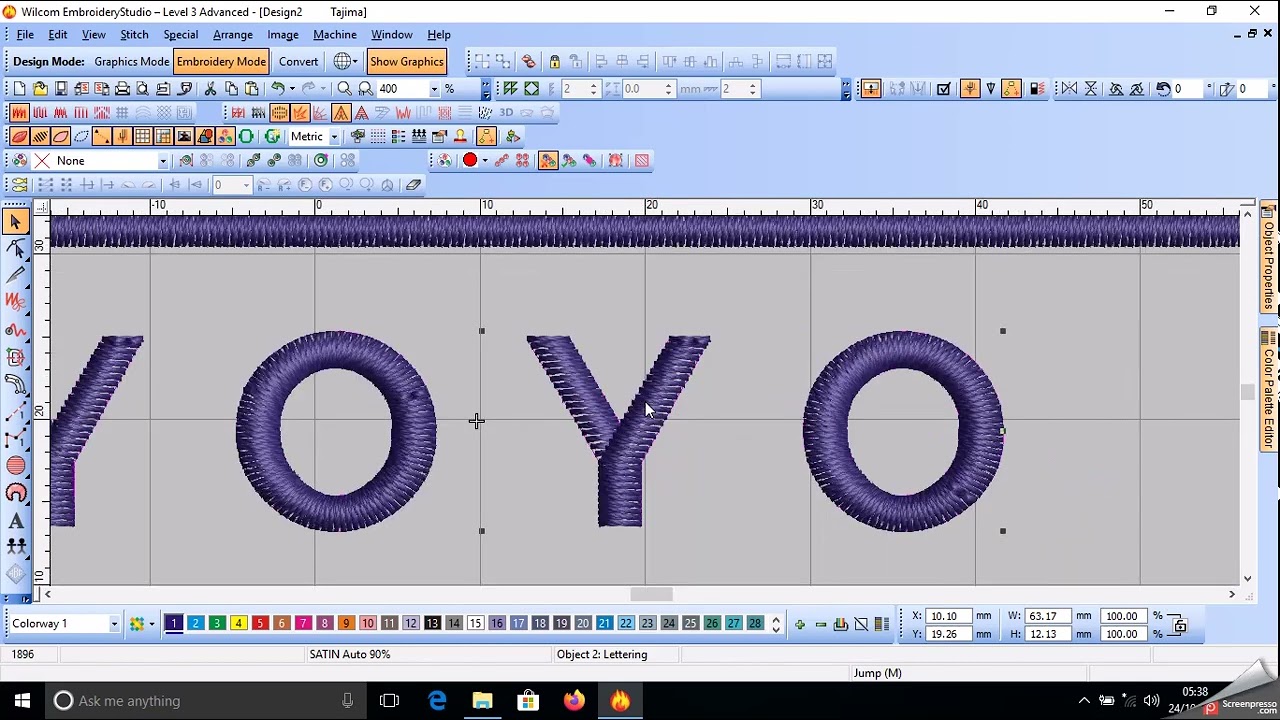Select yellow color swatch 4
The height and width of the screenshot is (720, 1280).
click(x=238, y=624)
